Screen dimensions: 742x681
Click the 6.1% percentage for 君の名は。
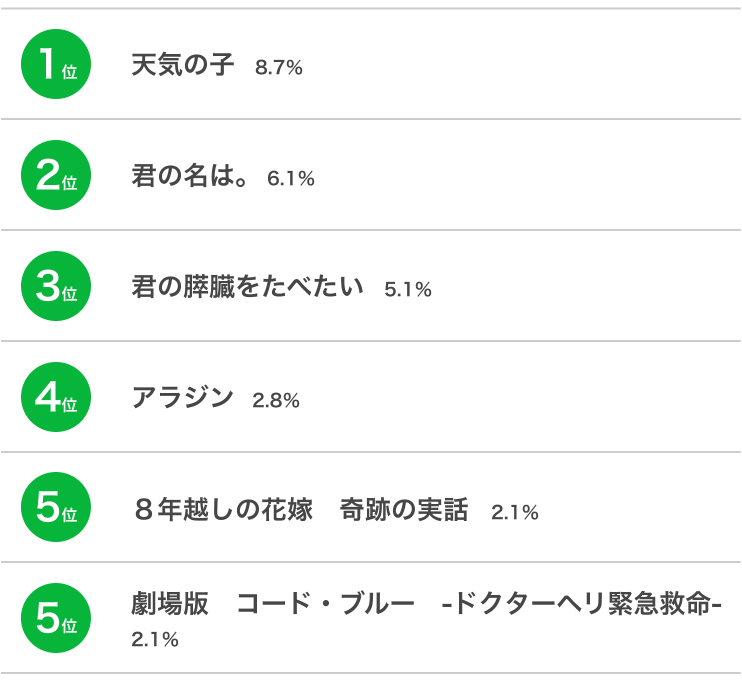291,179
